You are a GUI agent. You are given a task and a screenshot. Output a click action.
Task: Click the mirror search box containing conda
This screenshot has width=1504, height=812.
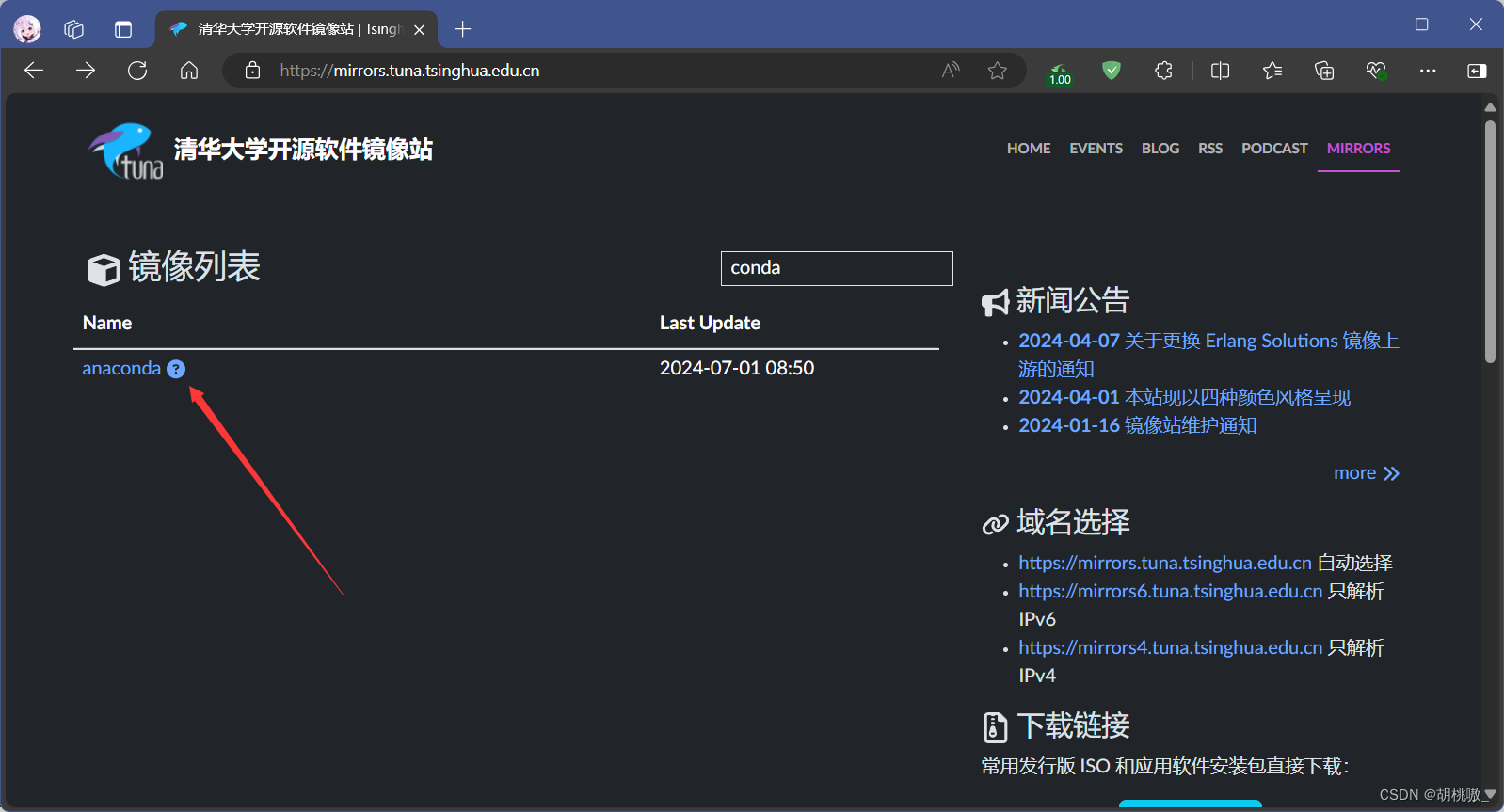coord(837,268)
